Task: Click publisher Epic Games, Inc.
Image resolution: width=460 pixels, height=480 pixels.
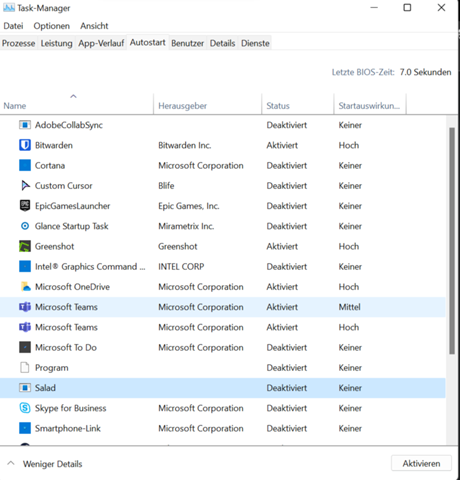Action: 189,206
